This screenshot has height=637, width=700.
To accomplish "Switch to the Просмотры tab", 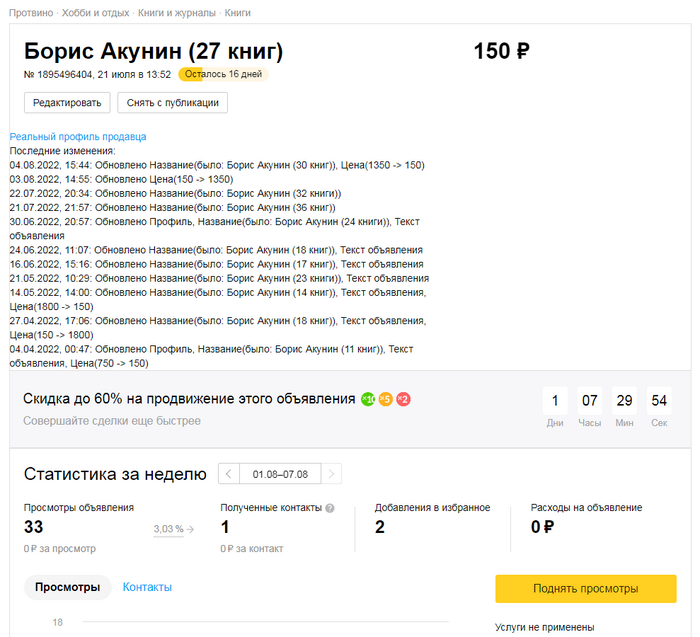I will [67, 587].
